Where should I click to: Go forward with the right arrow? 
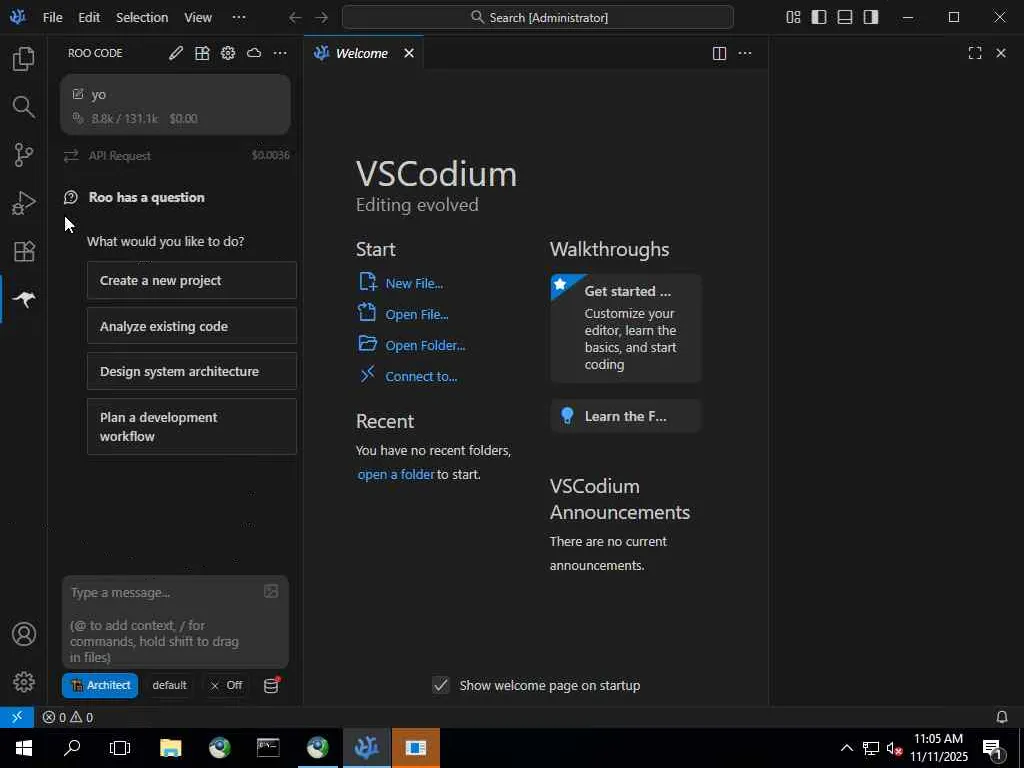pyautogui.click(x=321, y=18)
